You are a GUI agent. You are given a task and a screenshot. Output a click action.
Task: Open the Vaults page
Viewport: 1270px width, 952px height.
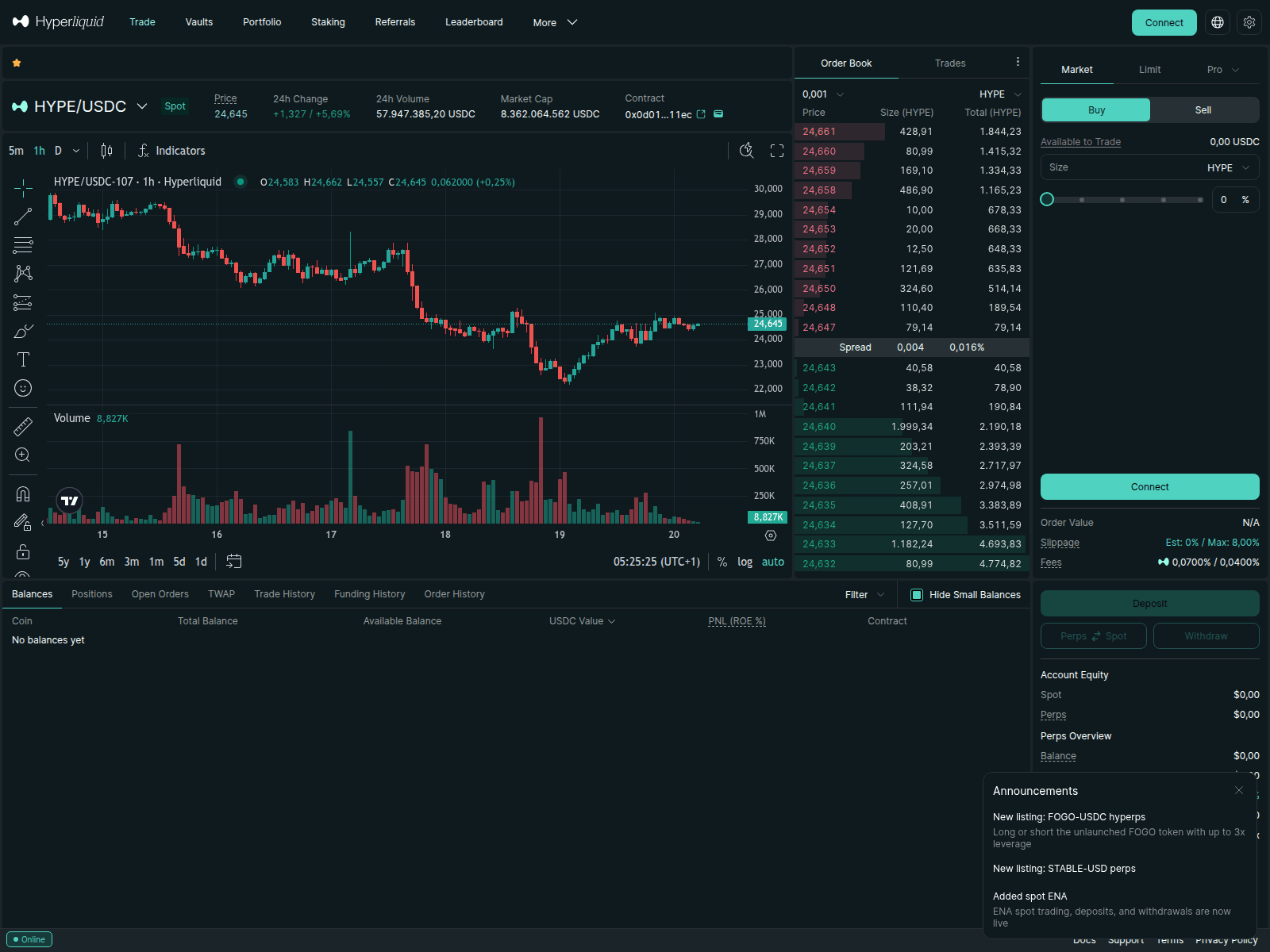pos(199,22)
